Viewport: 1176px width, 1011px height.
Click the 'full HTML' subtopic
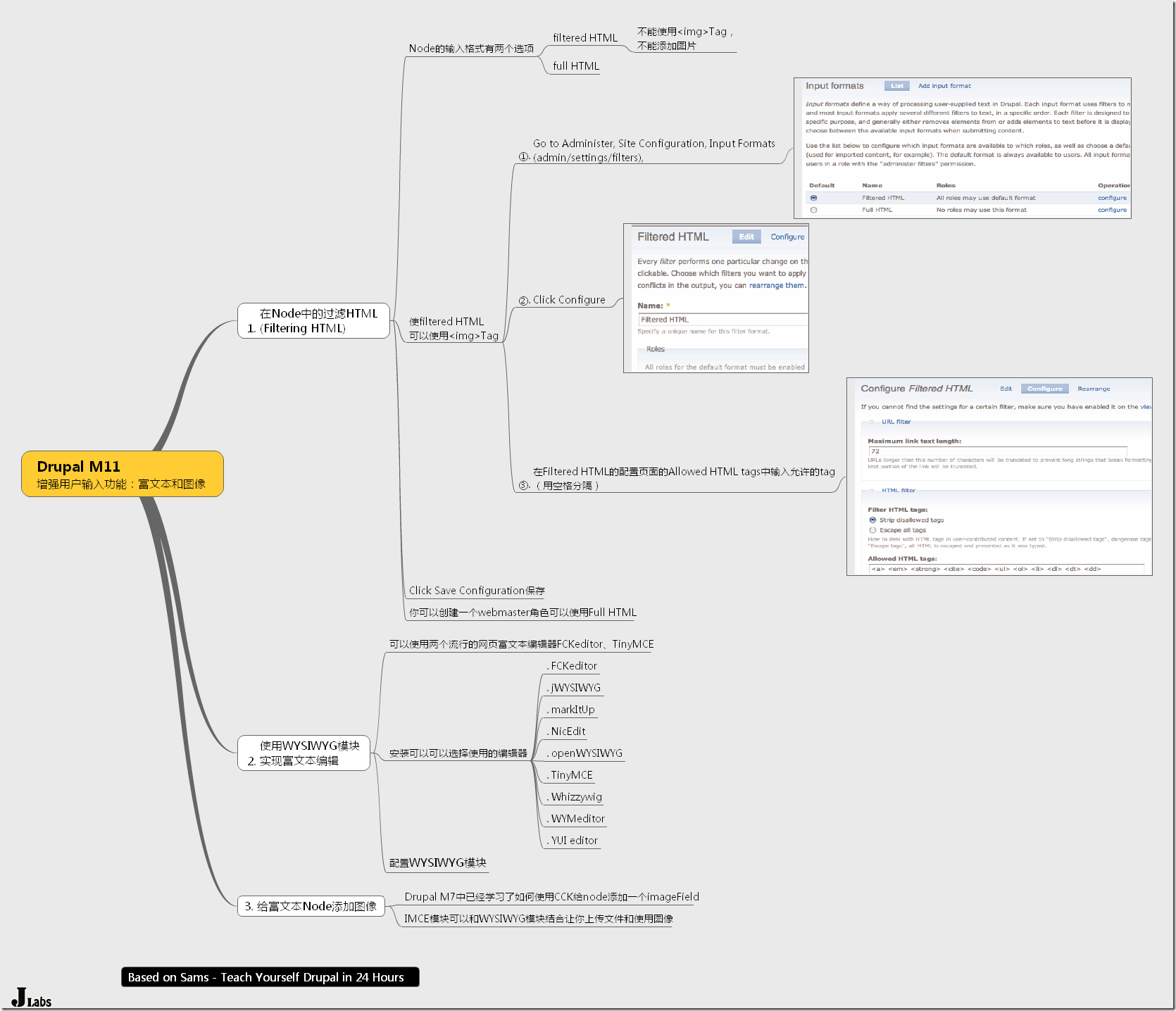point(576,66)
